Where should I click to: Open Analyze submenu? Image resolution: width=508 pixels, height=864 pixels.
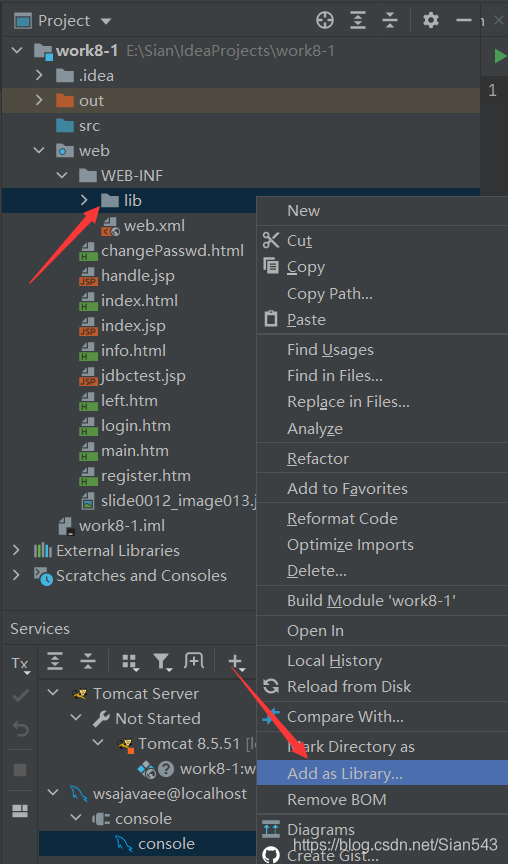(382, 429)
